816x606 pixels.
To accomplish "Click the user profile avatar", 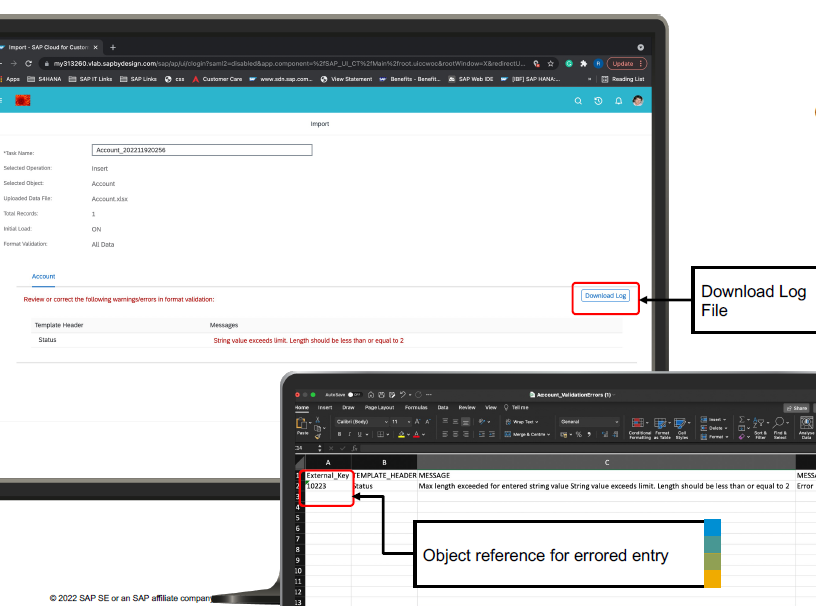I will coord(638,100).
